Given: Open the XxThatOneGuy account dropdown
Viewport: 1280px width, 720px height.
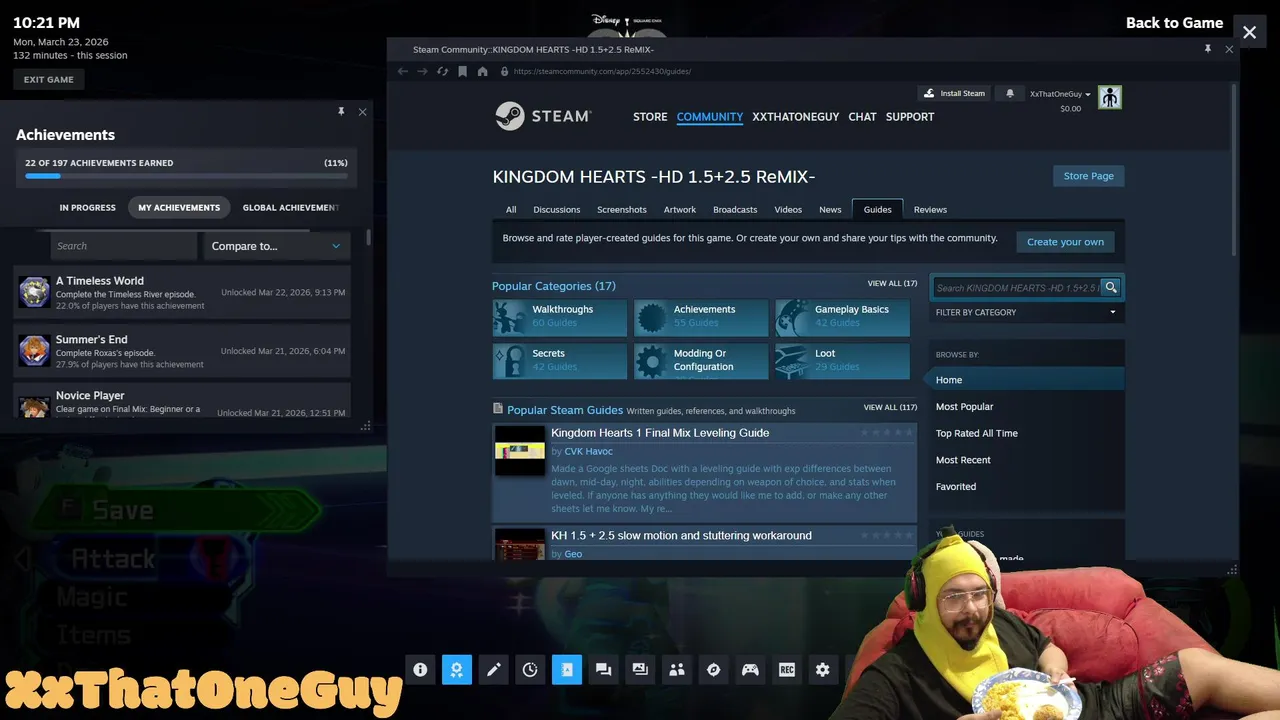Looking at the screenshot, I should click(1060, 94).
